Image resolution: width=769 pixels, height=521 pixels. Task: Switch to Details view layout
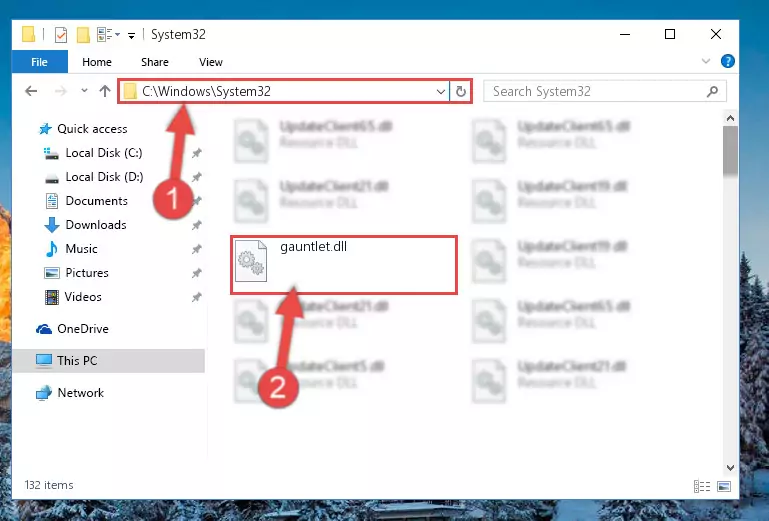point(702,486)
